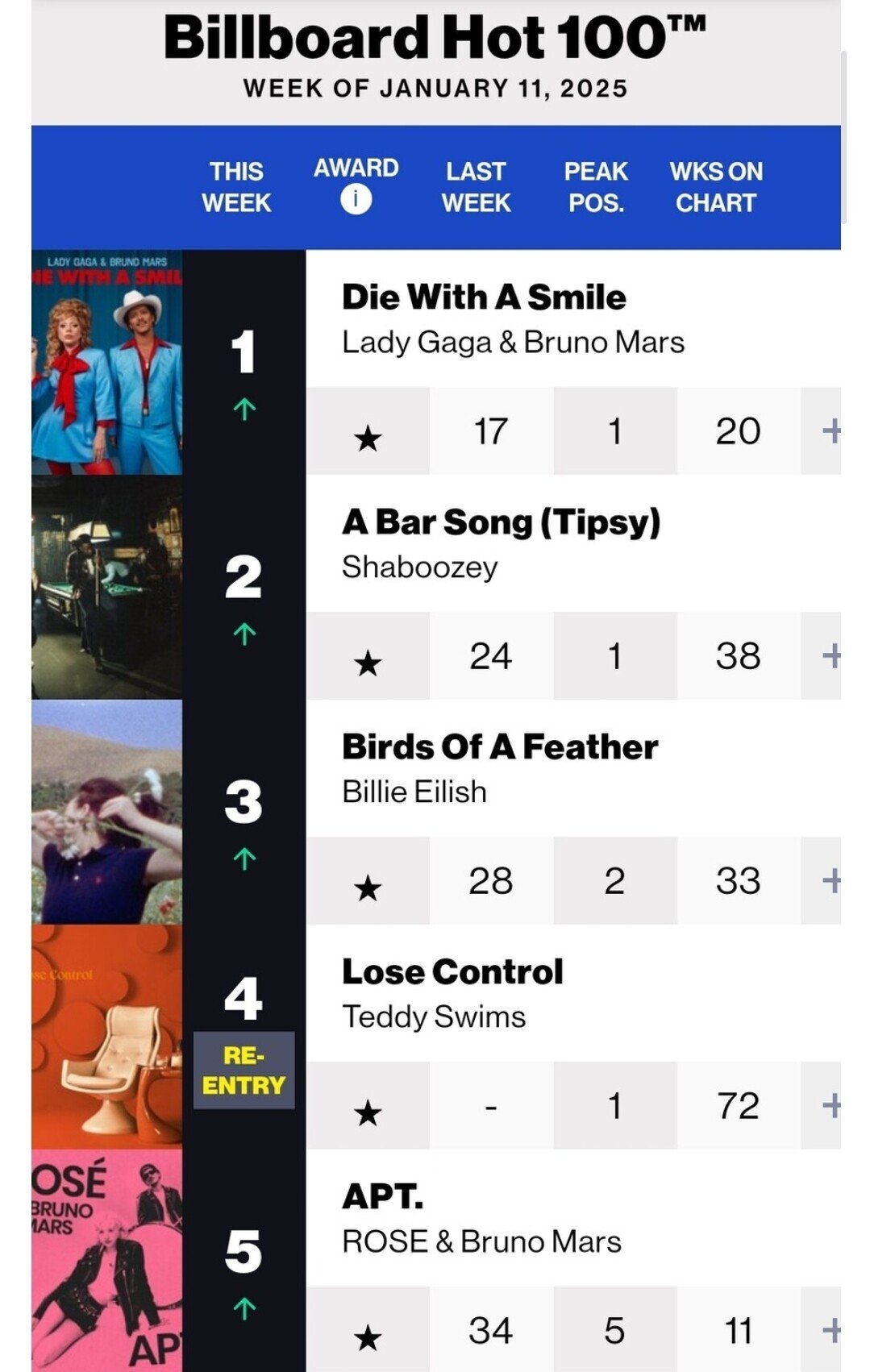Click the star award icon for Die With A Smile
Screen dimensions: 870x1372
click(x=368, y=439)
